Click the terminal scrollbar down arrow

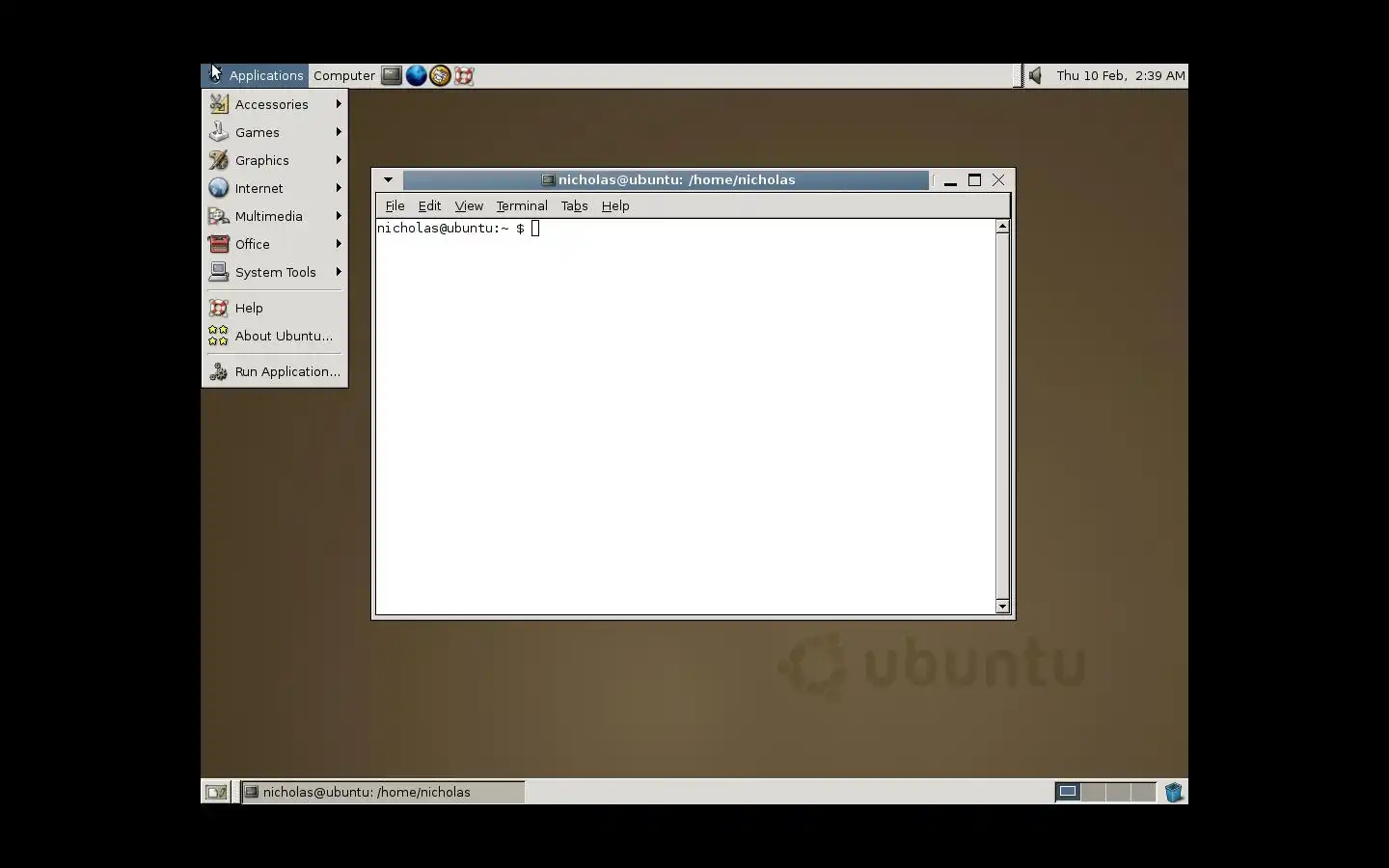point(1002,607)
